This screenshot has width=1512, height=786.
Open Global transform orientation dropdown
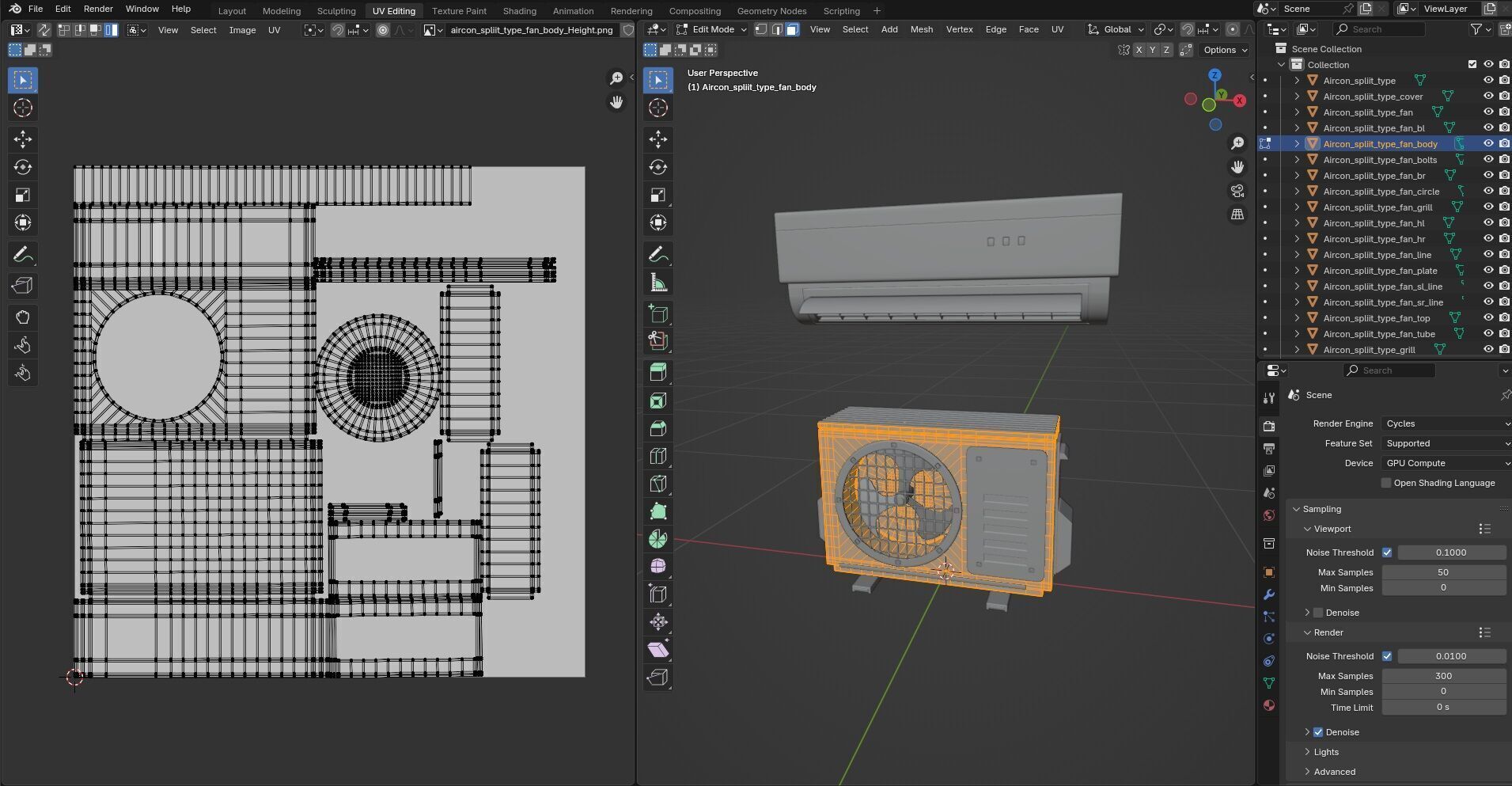click(x=1116, y=29)
